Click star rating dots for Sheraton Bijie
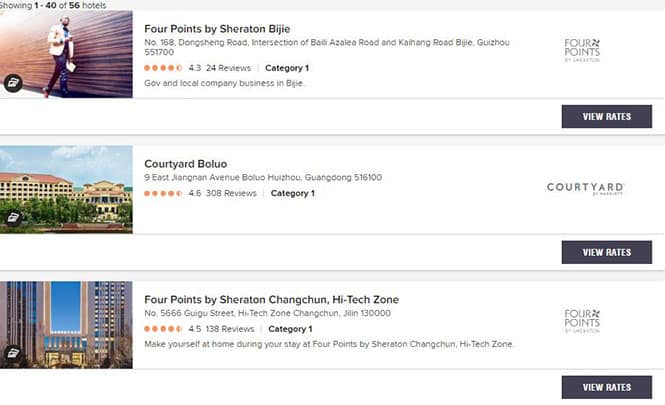The width and height of the screenshot is (665, 405). tap(163, 68)
